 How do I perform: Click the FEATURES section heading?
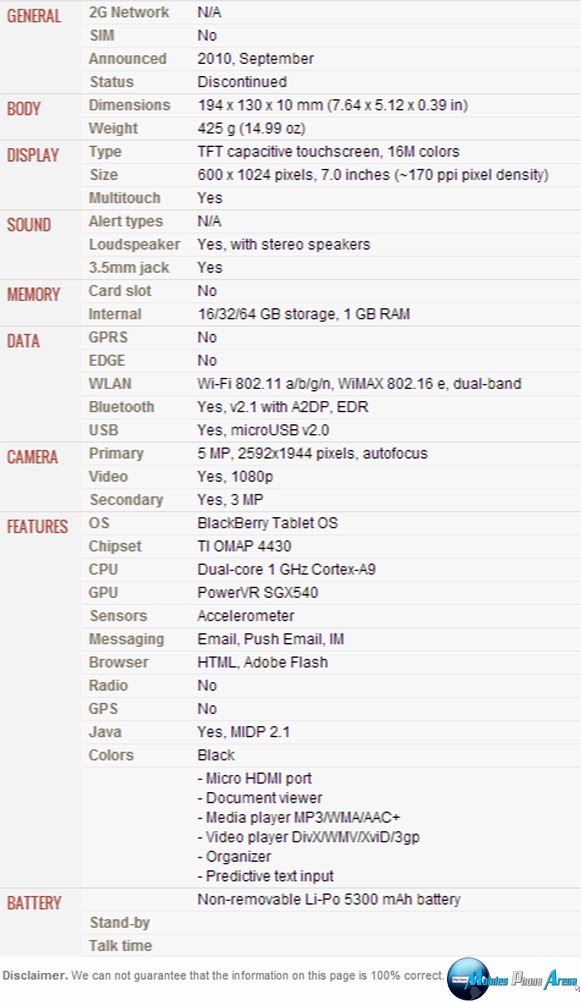click(x=37, y=527)
